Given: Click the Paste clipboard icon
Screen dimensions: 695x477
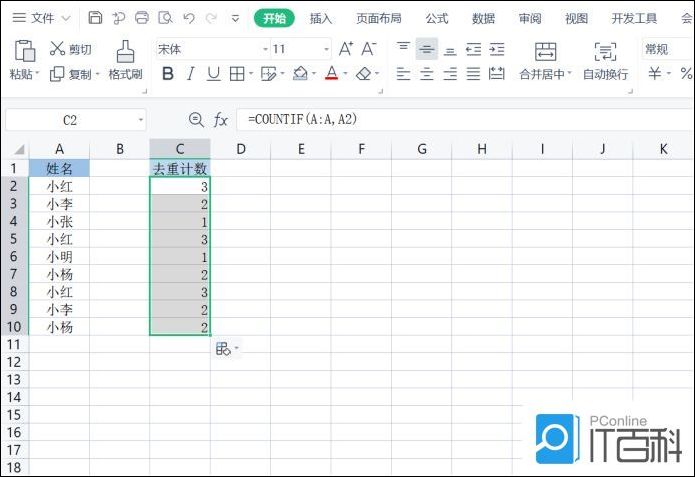Looking at the screenshot, I should pyautogui.click(x=25, y=51).
